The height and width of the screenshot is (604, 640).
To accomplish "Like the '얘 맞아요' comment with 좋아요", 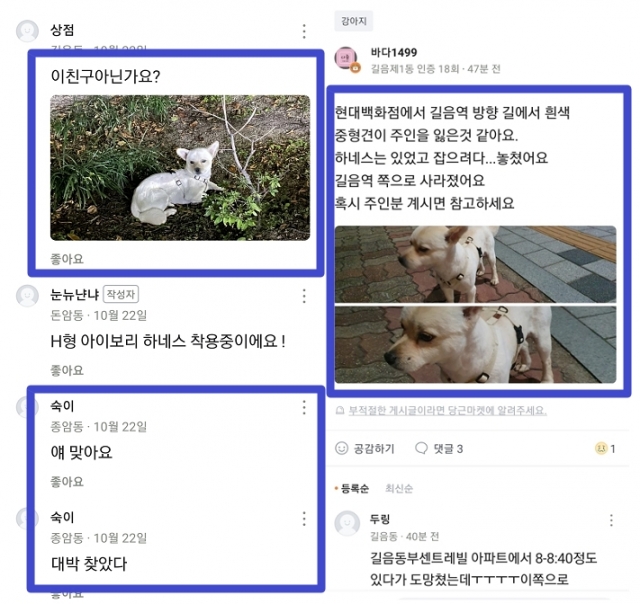I will coord(67,482).
